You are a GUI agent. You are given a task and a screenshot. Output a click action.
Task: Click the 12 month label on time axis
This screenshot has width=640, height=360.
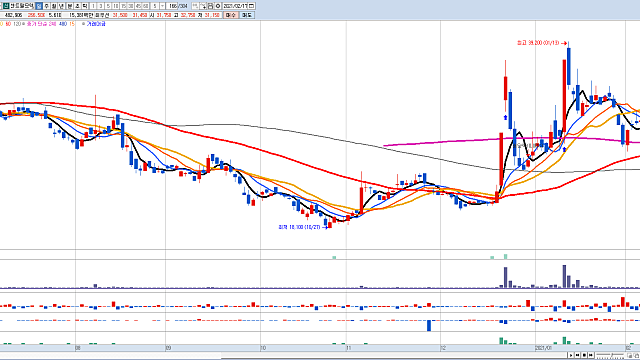443,348
